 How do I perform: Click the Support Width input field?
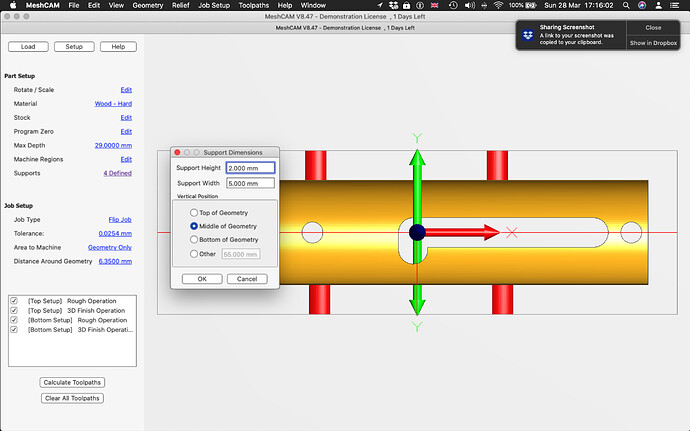tap(250, 183)
